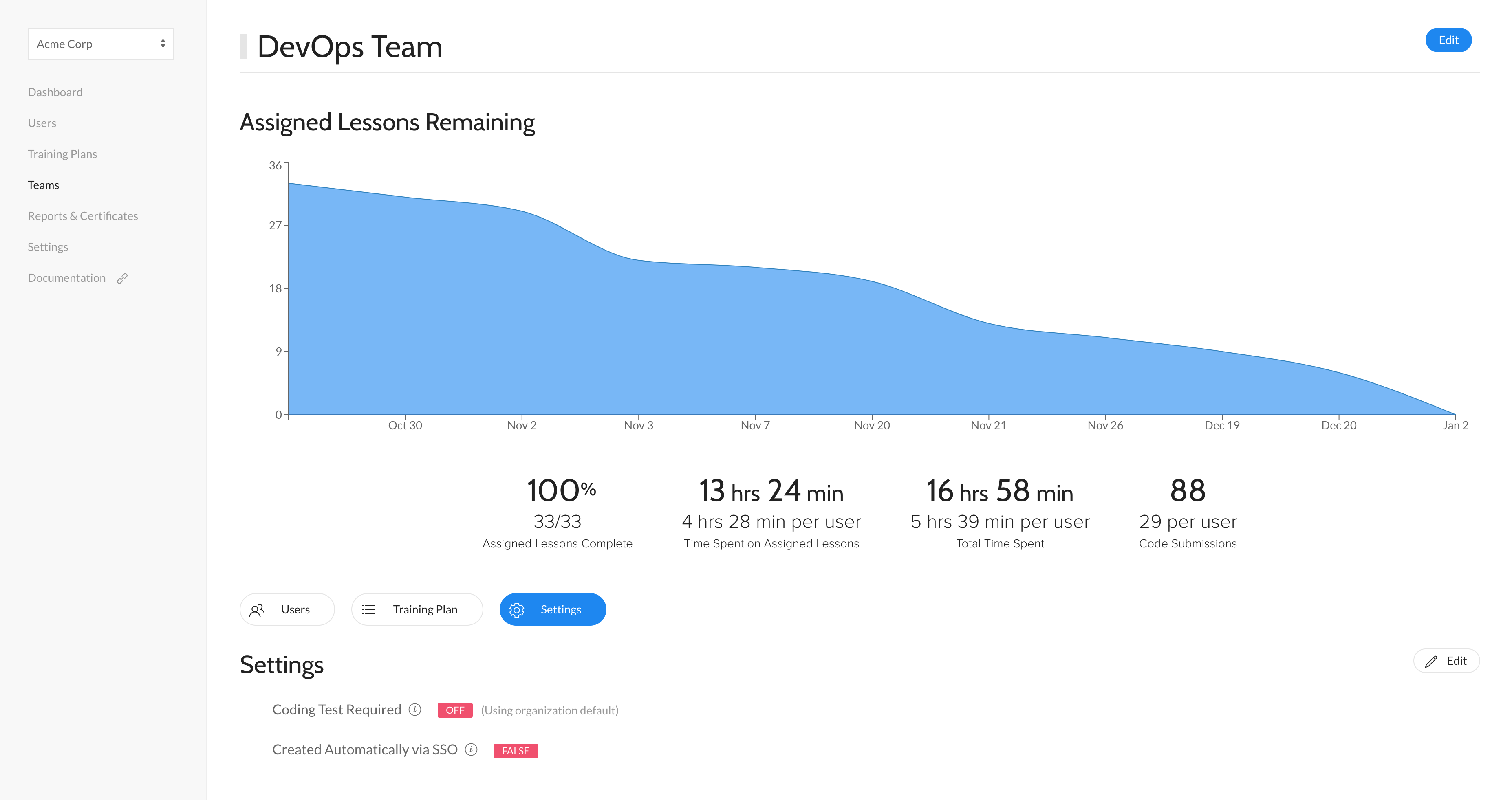Click the 29 per user value
This screenshot has height=800, width=1512.
[1188, 521]
